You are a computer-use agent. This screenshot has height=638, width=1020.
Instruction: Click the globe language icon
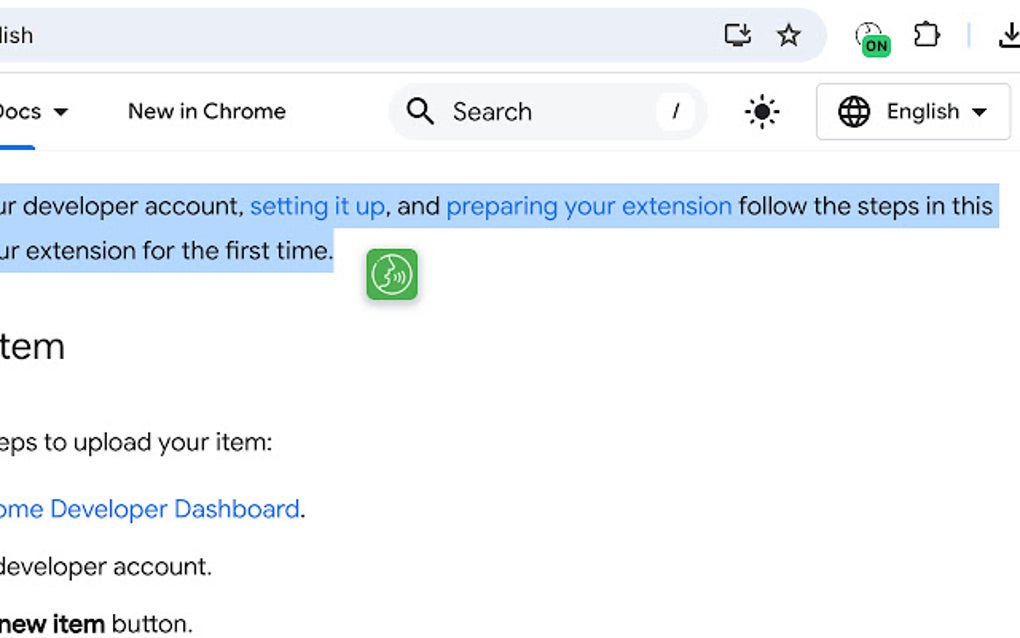click(x=855, y=111)
